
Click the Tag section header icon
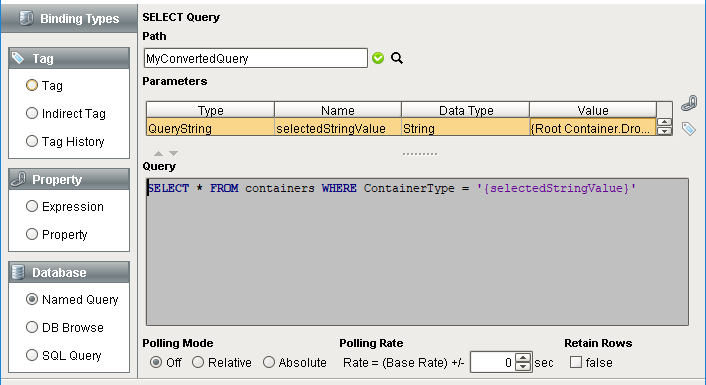click(x=18, y=58)
